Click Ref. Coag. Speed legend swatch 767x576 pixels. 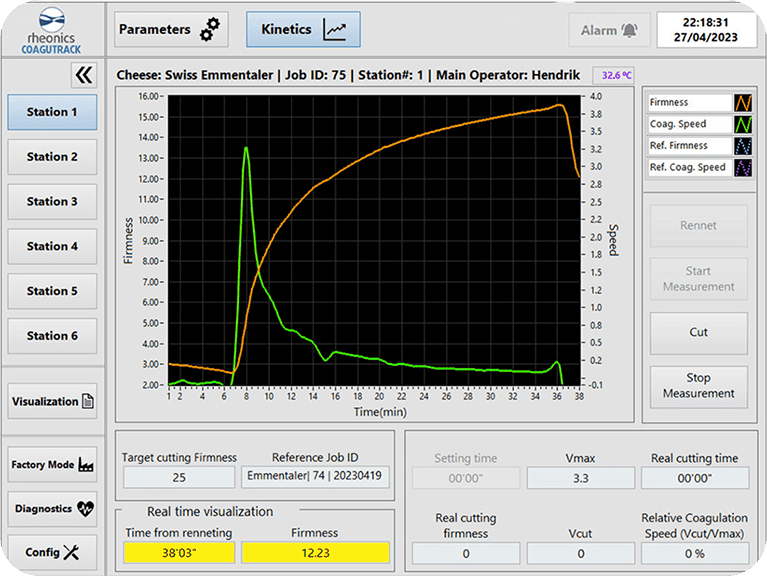[743, 168]
